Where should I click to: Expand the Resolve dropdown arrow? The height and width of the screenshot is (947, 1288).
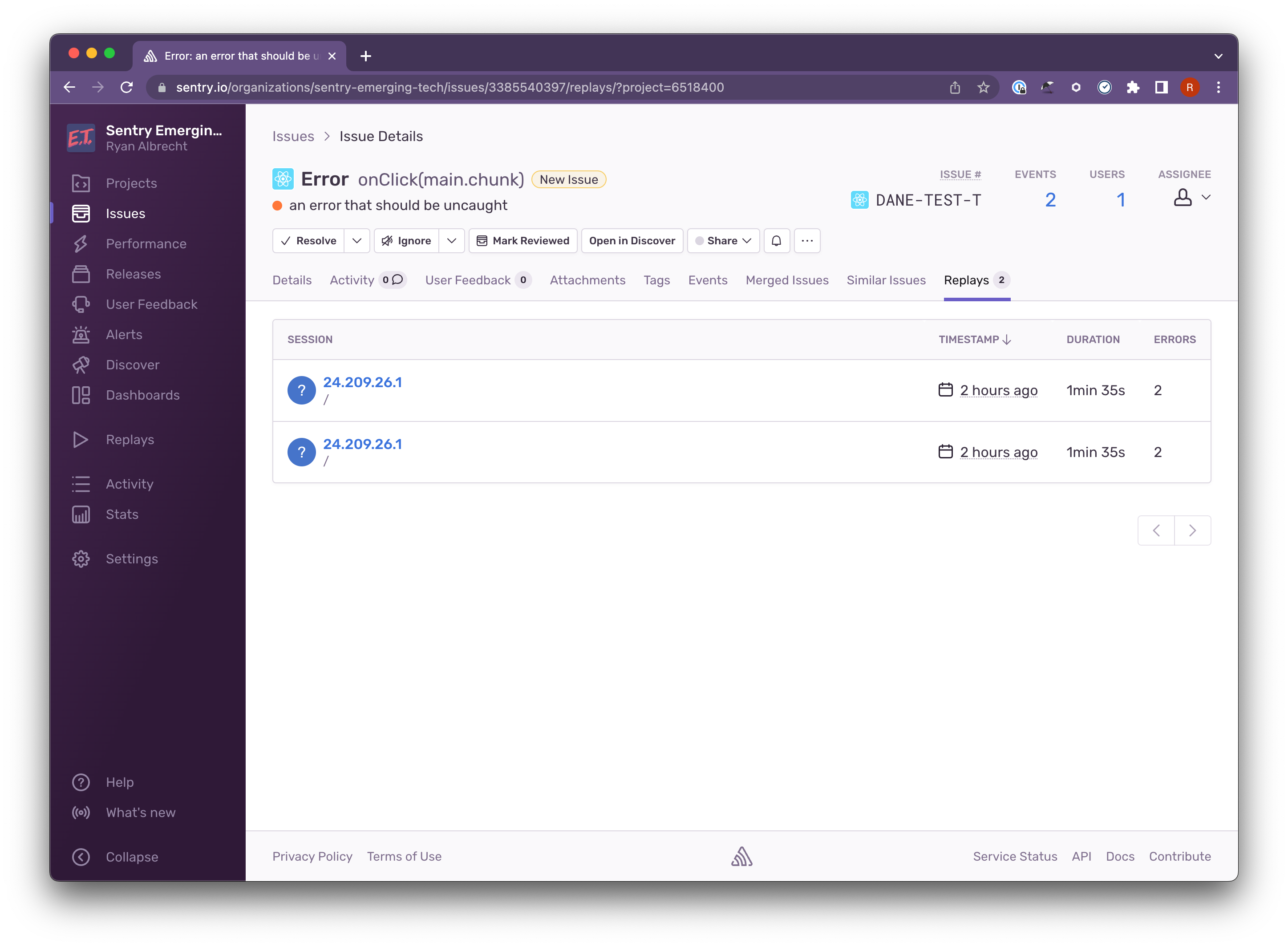click(x=356, y=241)
